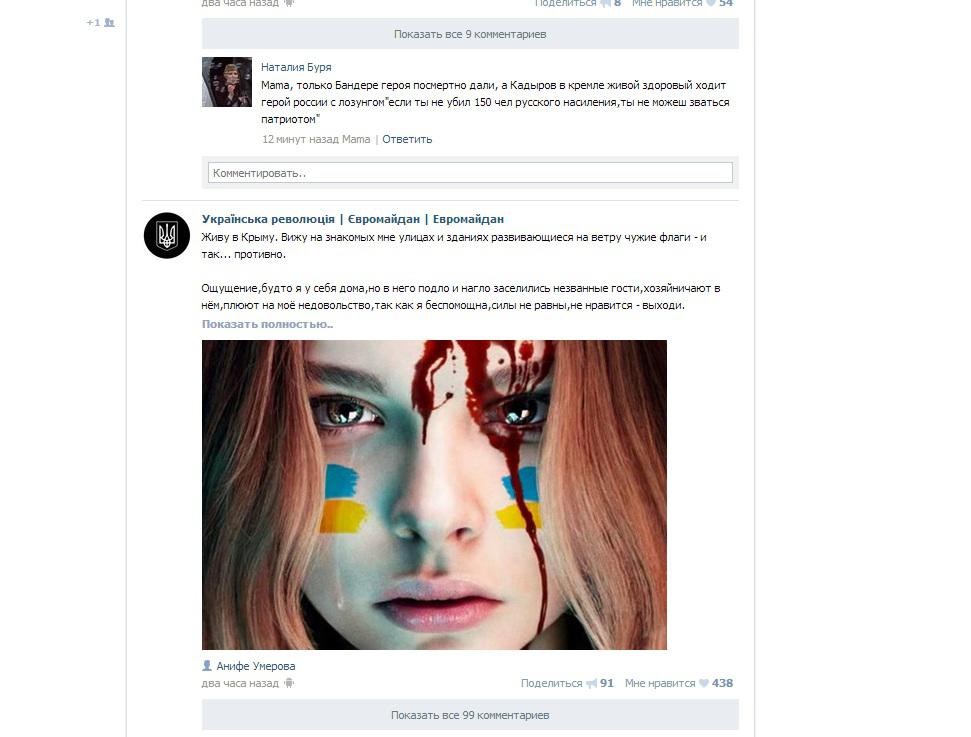This screenshot has width=971, height=737.
Task: Click Поделиться on post with 91 shares
Action: coord(551,683)
